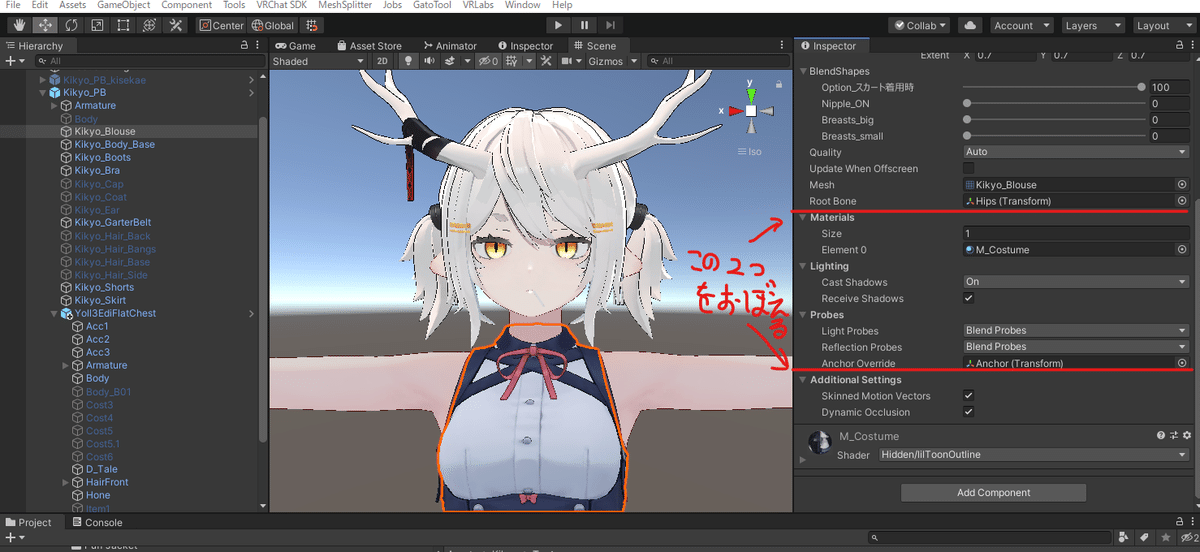Switch to the Console tab
Image resolution: width=1200 pixels, height=552 pixels.
coord(96,522)
